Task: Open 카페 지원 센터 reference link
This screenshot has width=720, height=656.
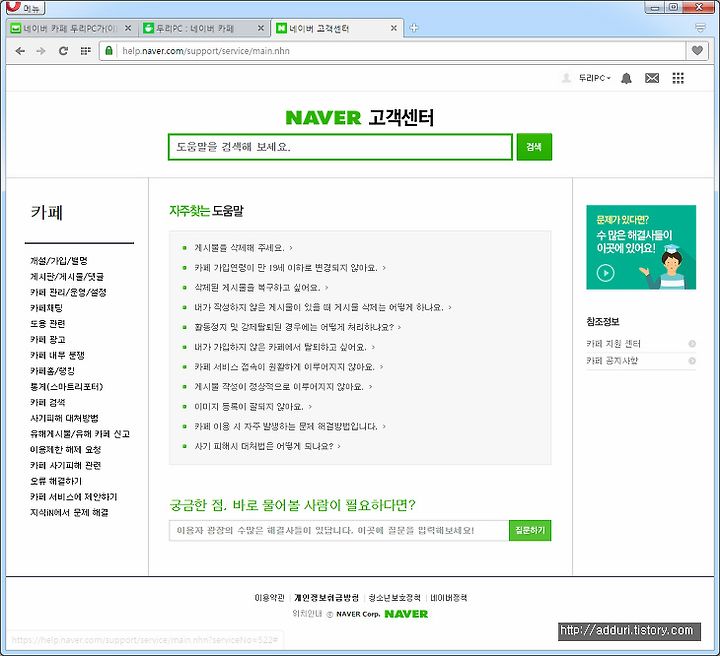Action: tap(613, 344)
